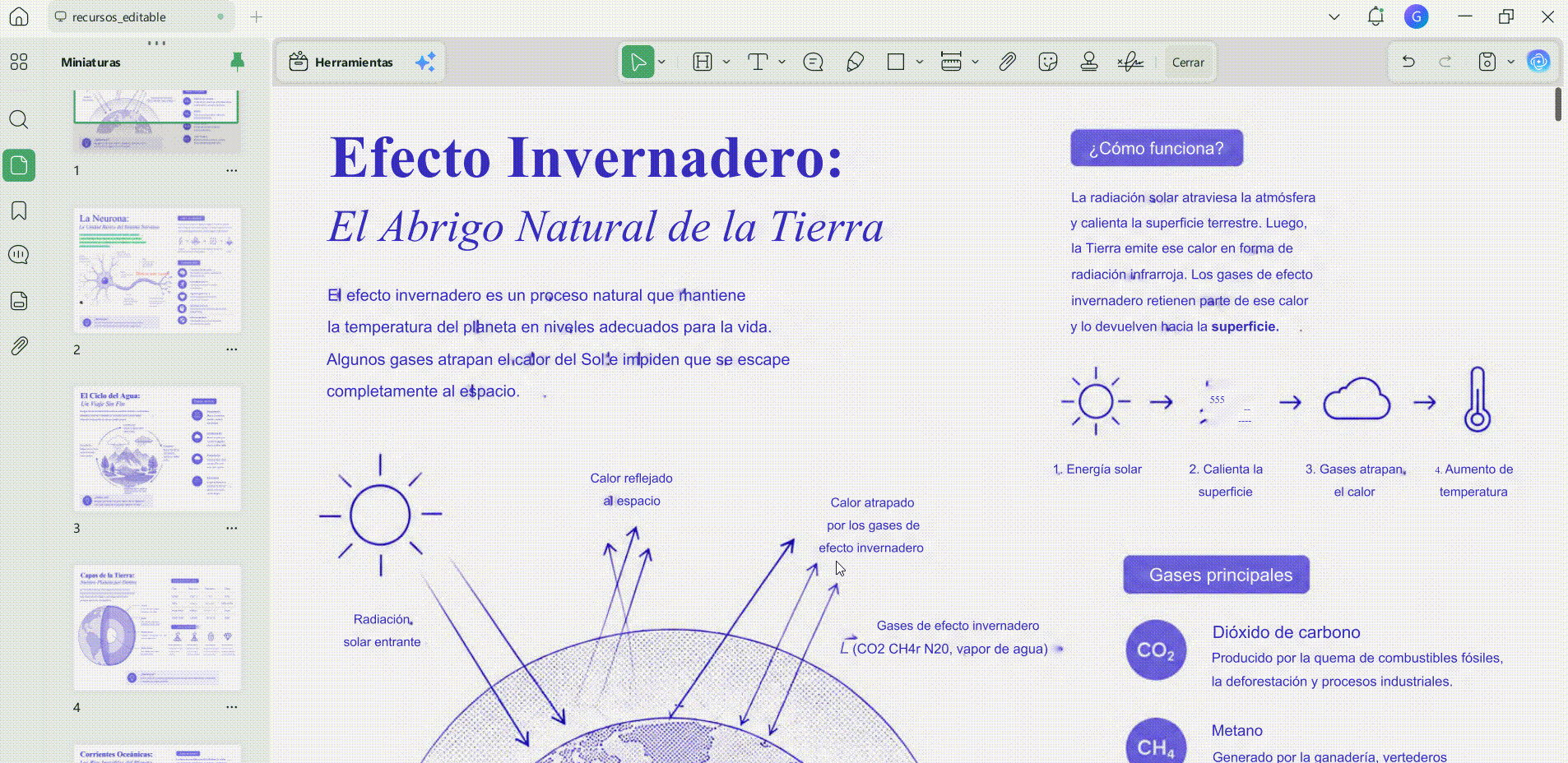Open more options for page 4

coord(232,707)
